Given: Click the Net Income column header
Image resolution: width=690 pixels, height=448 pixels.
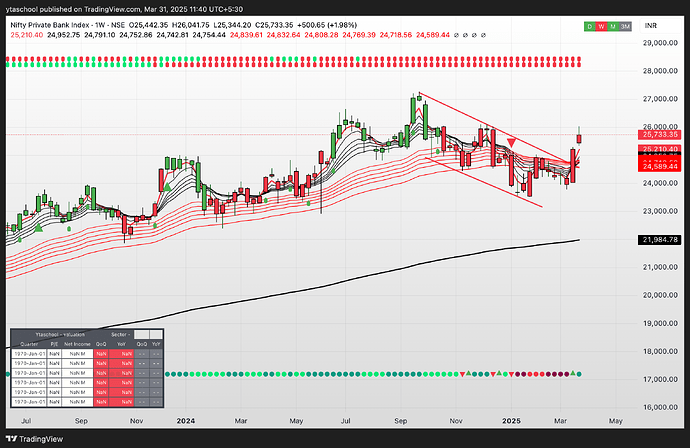Looking at the screenshot, I should [x=77, y=344].
